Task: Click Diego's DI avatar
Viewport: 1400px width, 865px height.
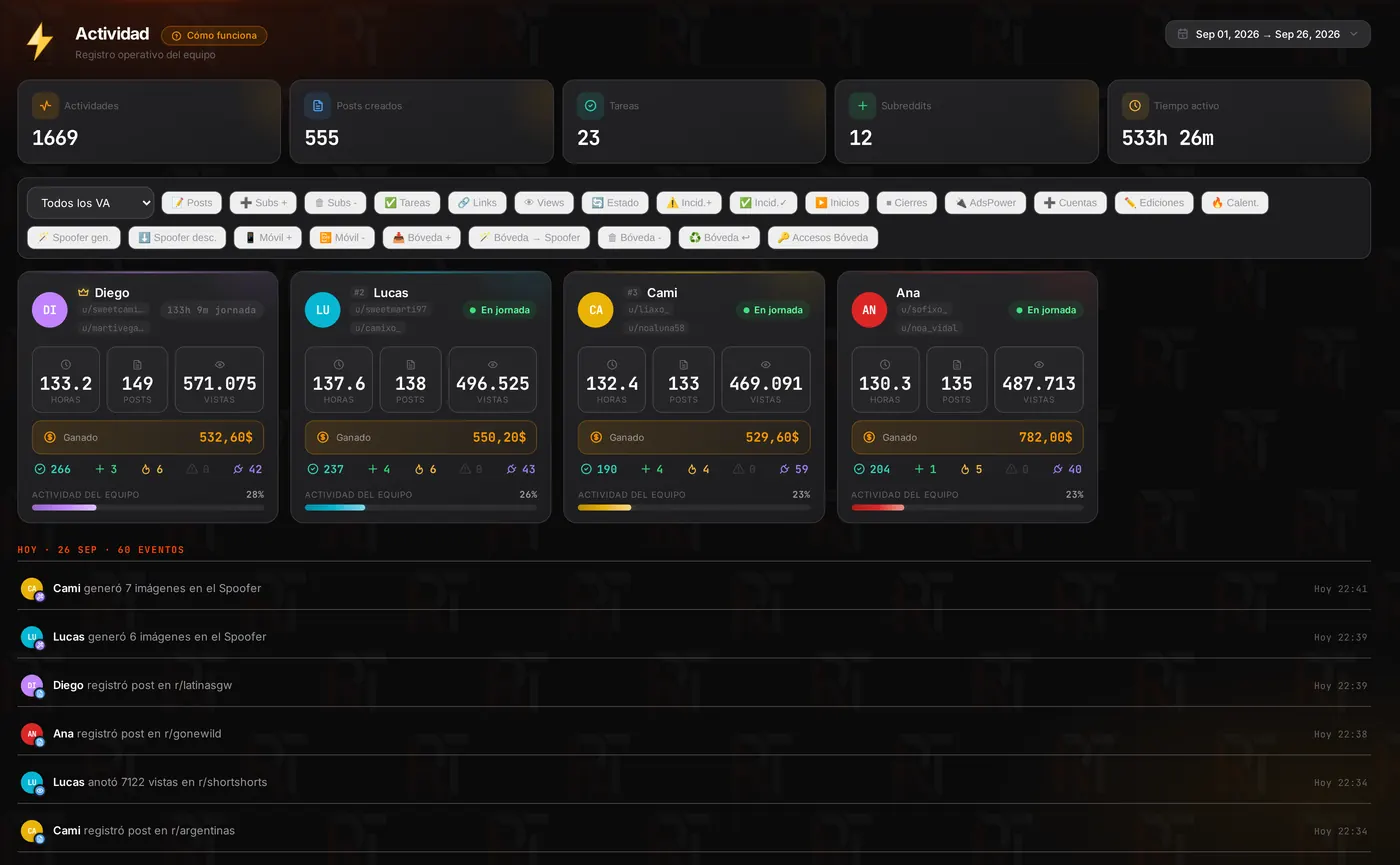Action: pos(49,310)
